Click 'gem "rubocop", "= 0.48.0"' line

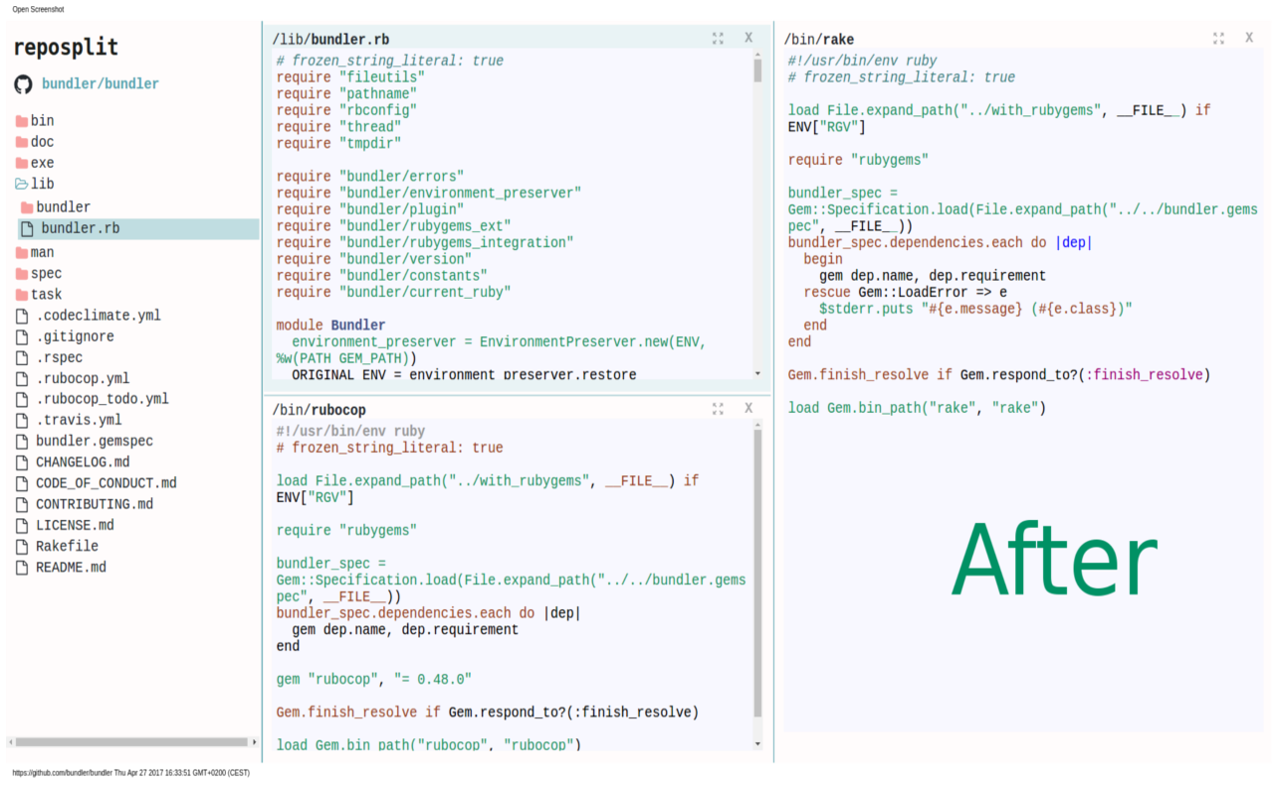[374, 680]
